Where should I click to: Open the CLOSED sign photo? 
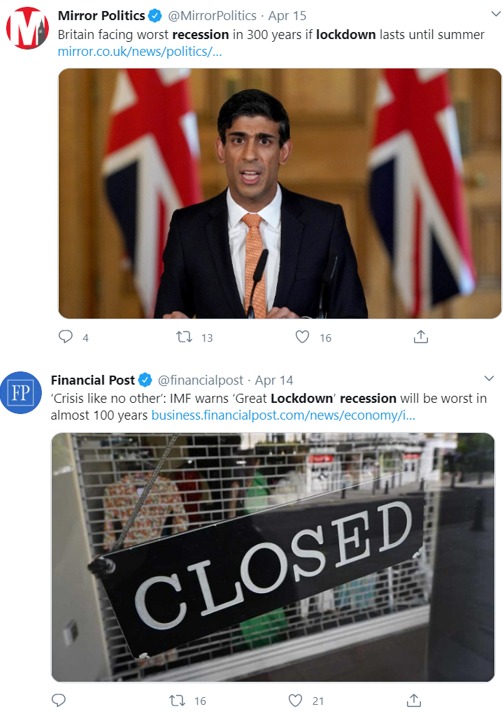273,557
